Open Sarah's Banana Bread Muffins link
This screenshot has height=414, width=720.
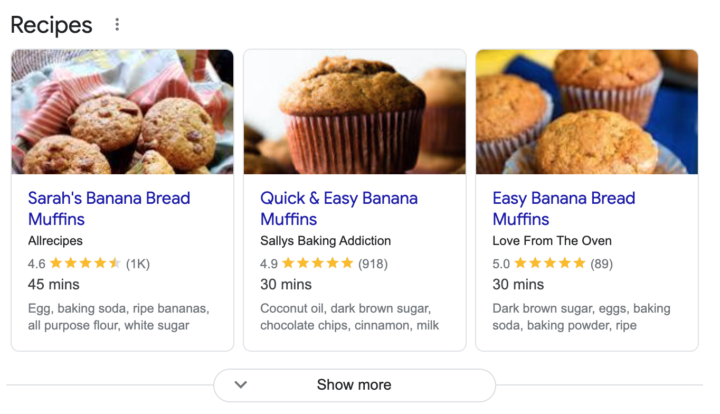pyautogui.click(x=109, y=208)
